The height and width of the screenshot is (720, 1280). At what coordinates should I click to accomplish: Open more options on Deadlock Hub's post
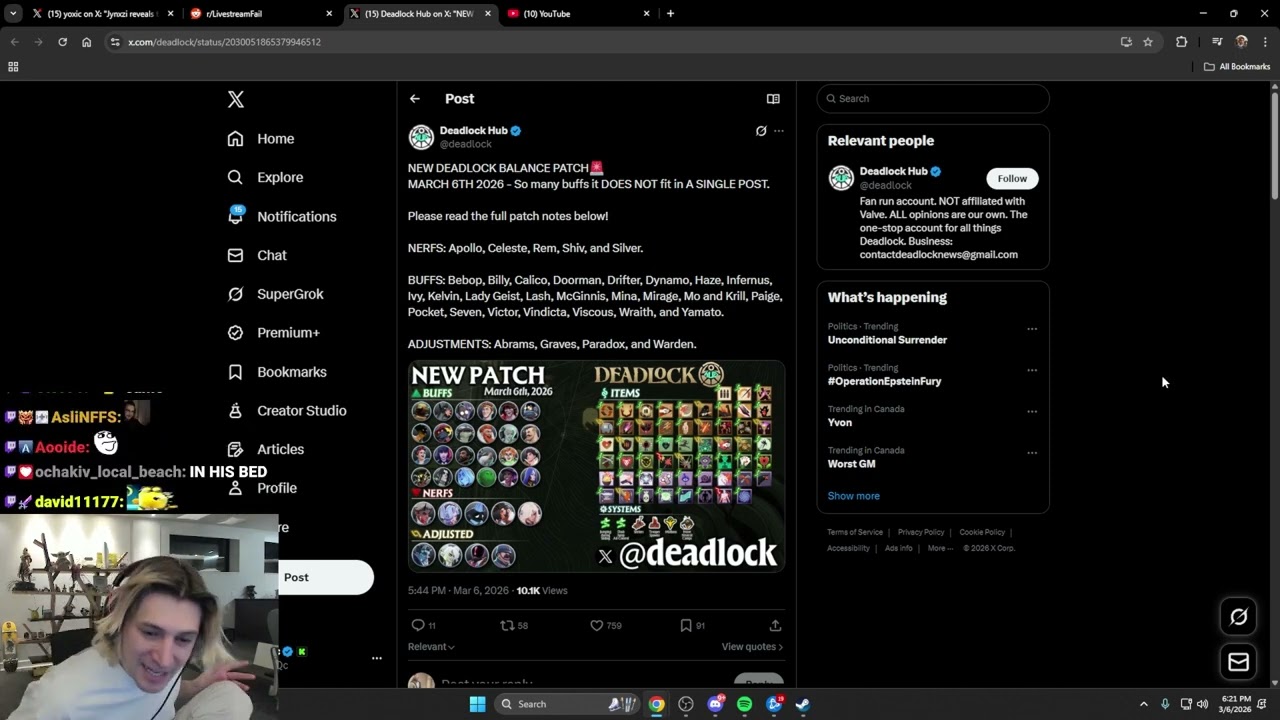779,131
